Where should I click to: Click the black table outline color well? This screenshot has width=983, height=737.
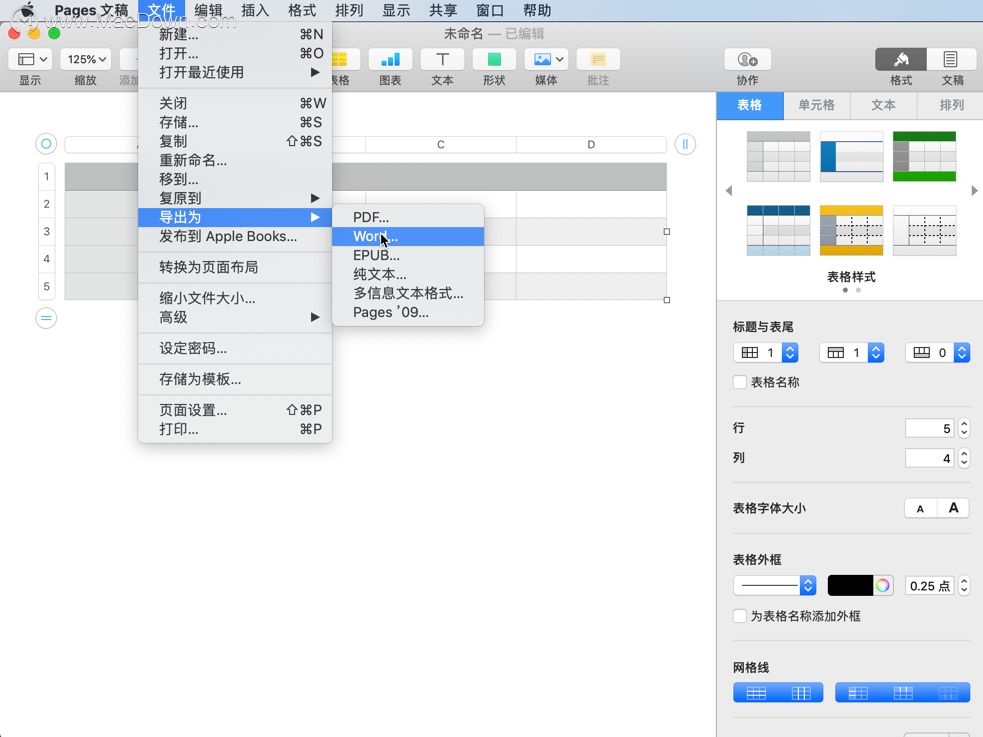point(850,585)
